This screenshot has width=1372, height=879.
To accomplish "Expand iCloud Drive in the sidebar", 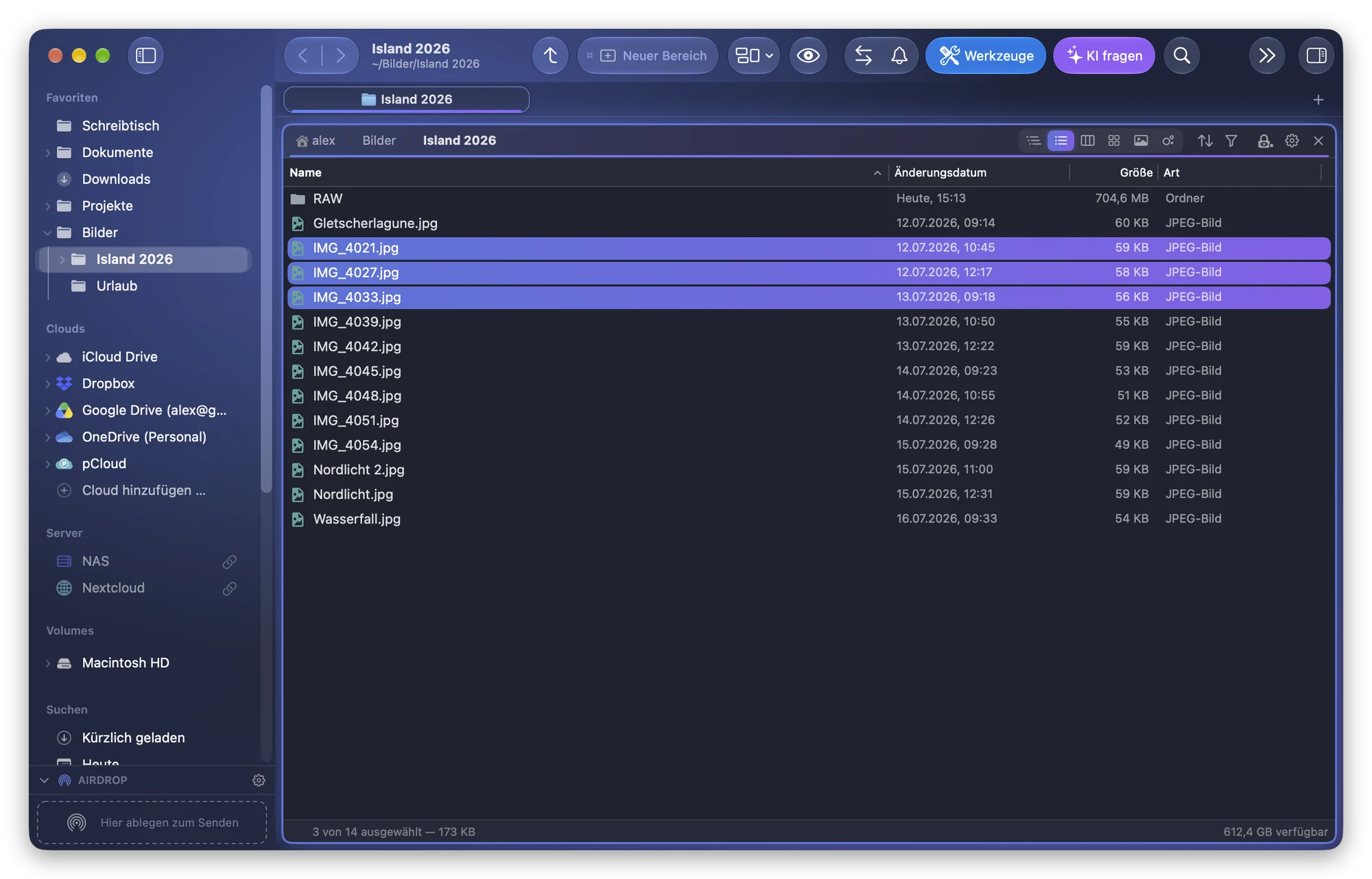I will (48, 358).
